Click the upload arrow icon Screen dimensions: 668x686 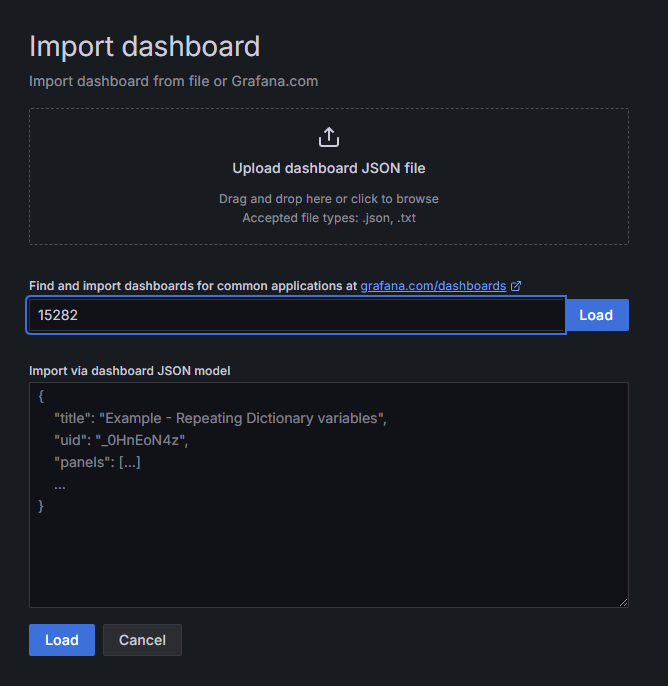click(x=329, y=137)
